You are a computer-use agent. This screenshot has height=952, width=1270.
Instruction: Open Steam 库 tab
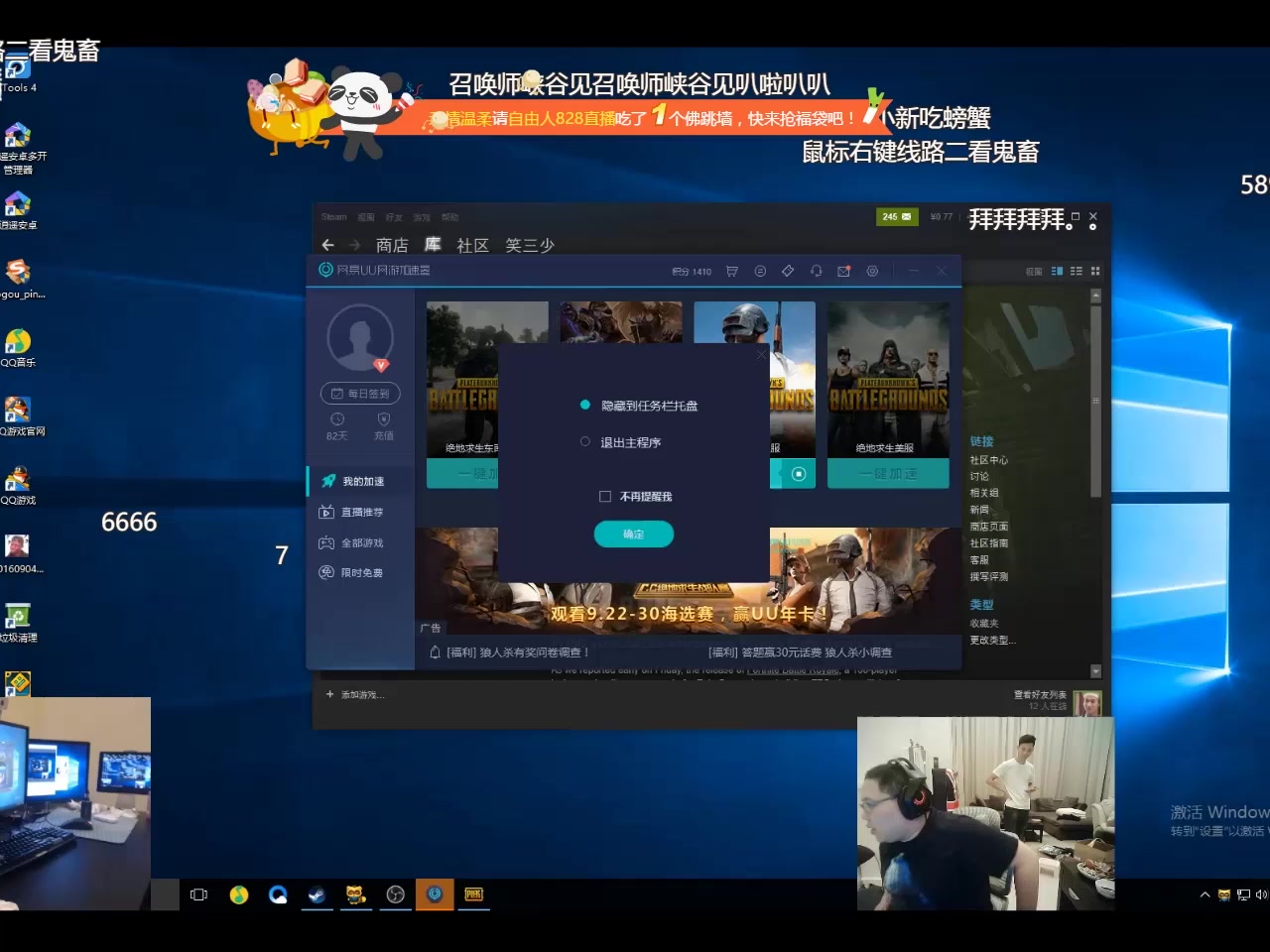[433, 244]
